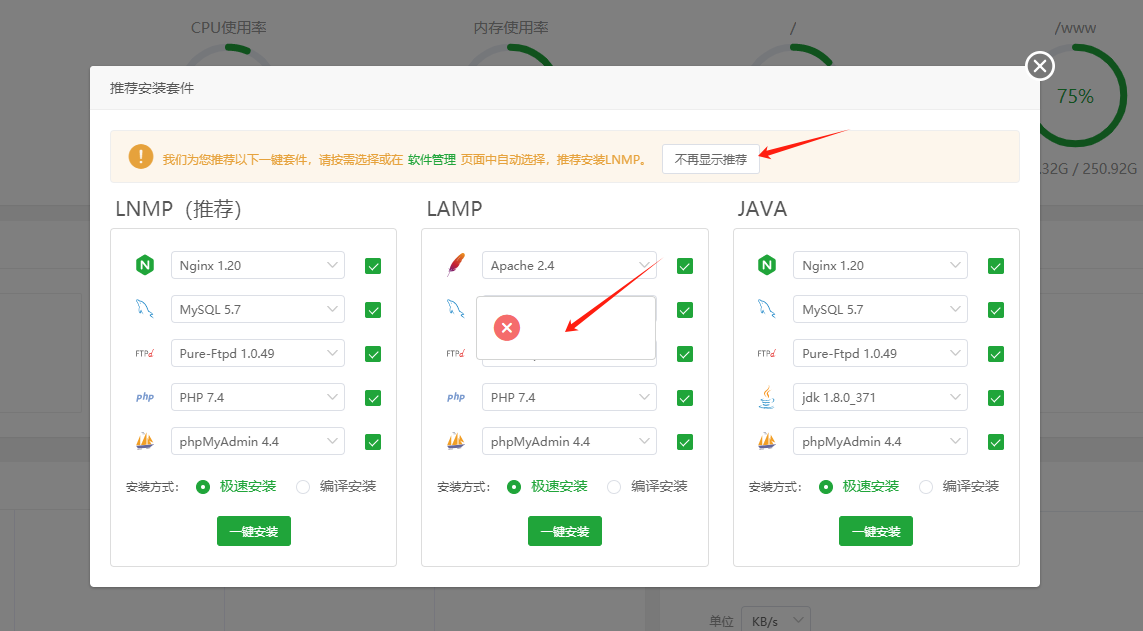Click the FTP icon in LNMP column
This screenshot has height=631, width=1143.
point(144,353)
